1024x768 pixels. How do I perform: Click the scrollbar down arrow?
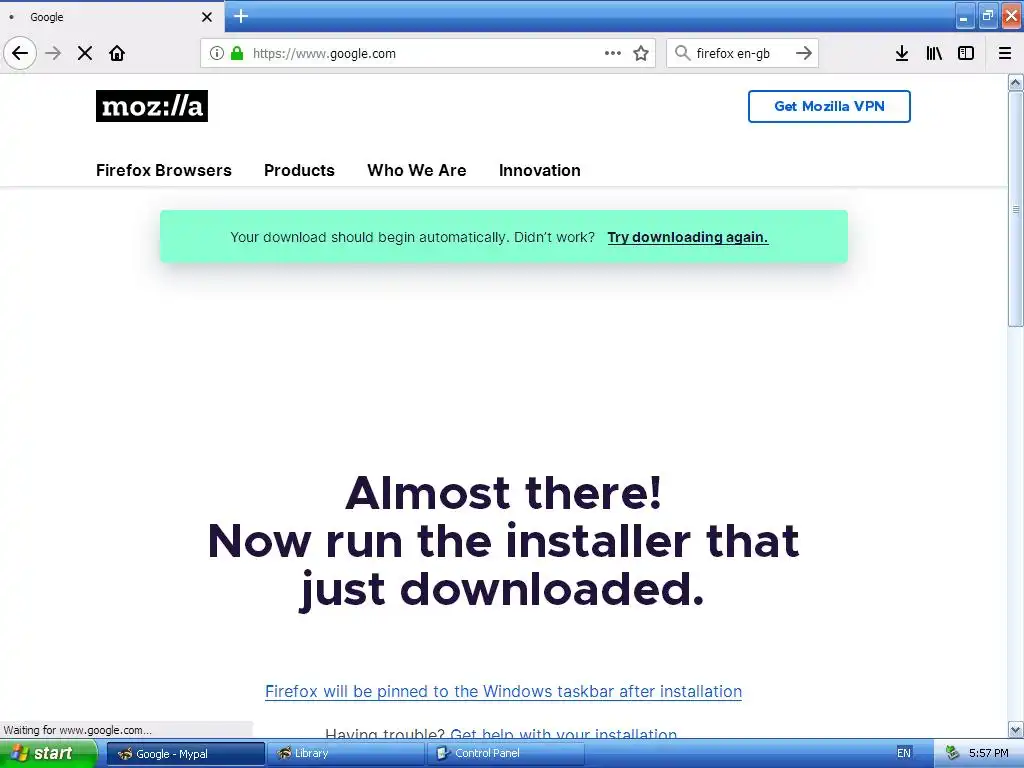pos(1016,729)
